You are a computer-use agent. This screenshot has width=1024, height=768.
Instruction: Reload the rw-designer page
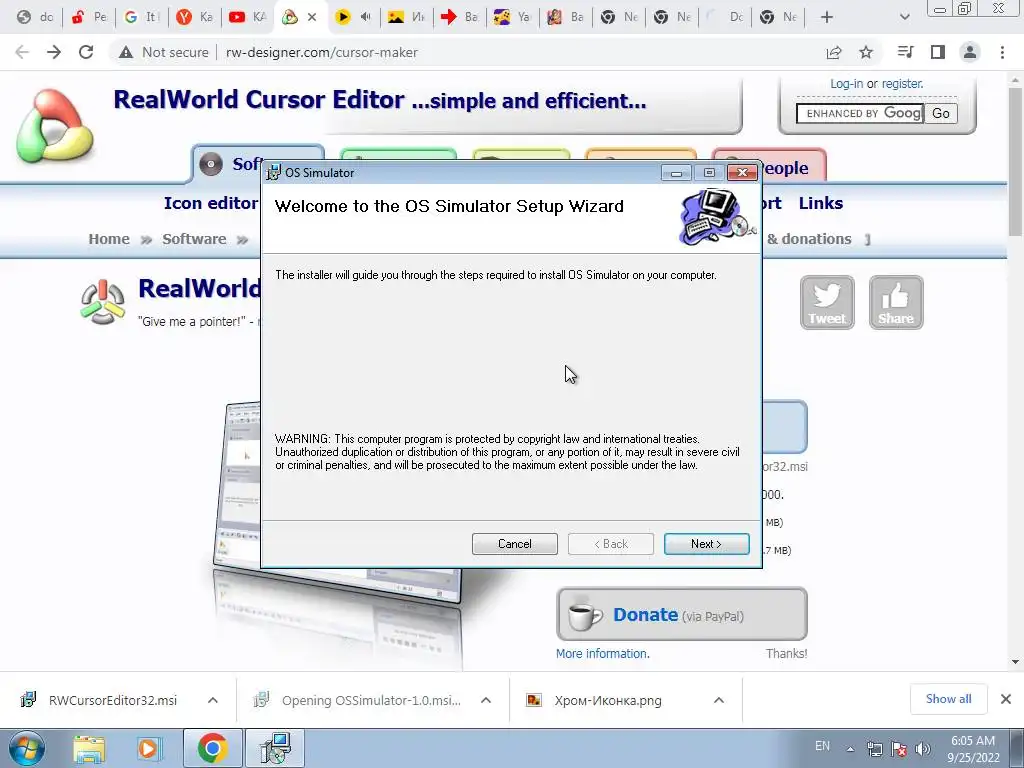(86, 52)
